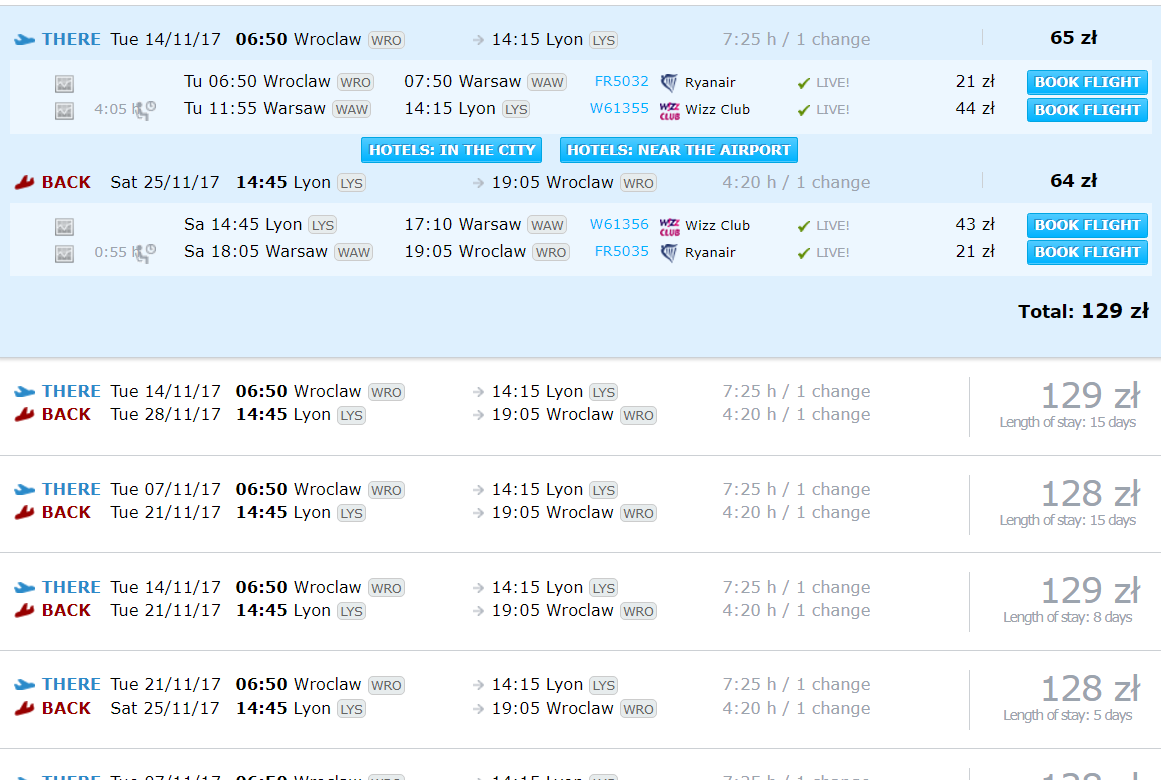Screen dimensions: 1161x780
Task: Book the 21 zł Wroclaw to Warsaw flight
Action: pos(1087,82)
